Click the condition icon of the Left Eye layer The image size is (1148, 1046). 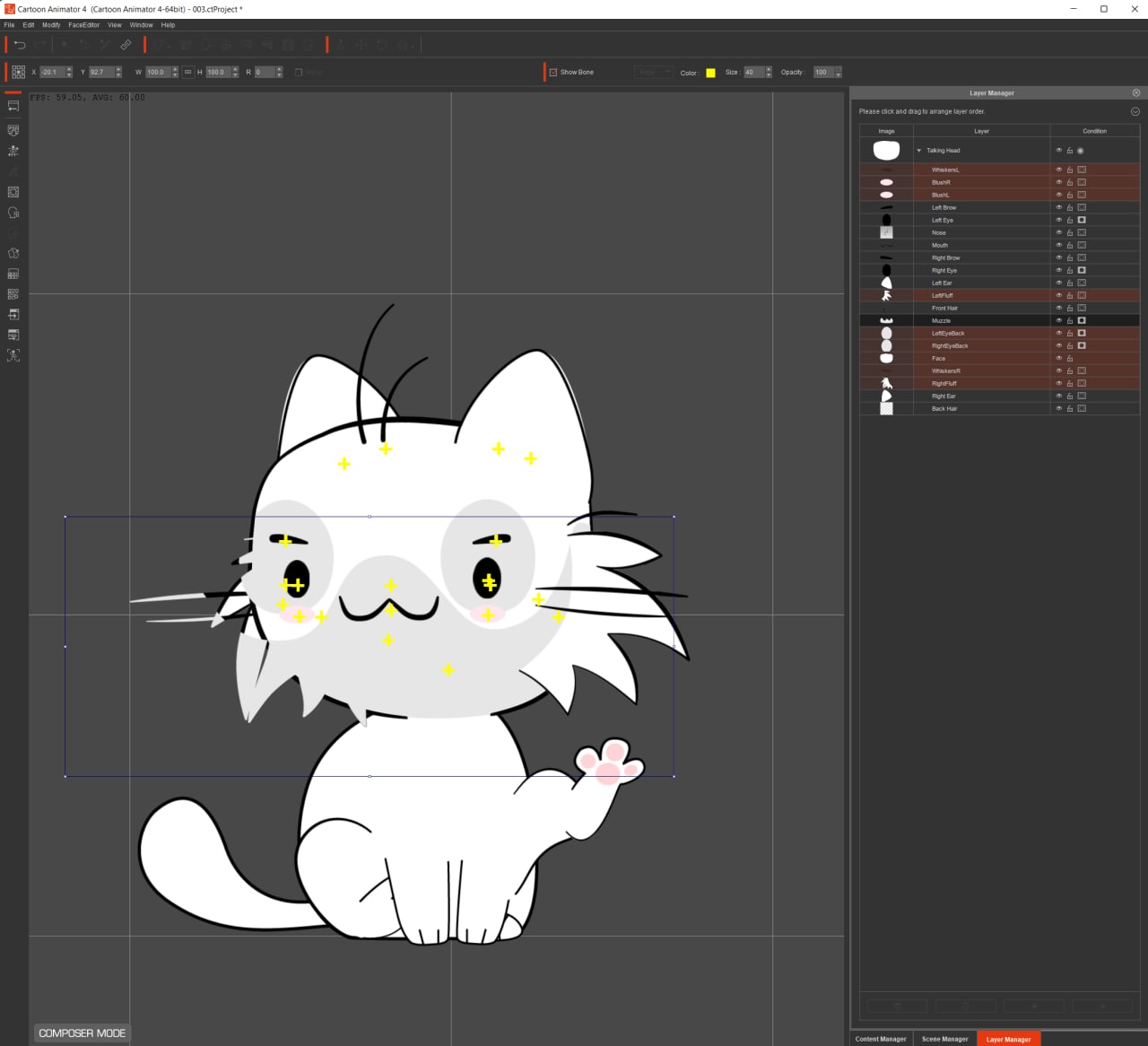(1082, 220)
